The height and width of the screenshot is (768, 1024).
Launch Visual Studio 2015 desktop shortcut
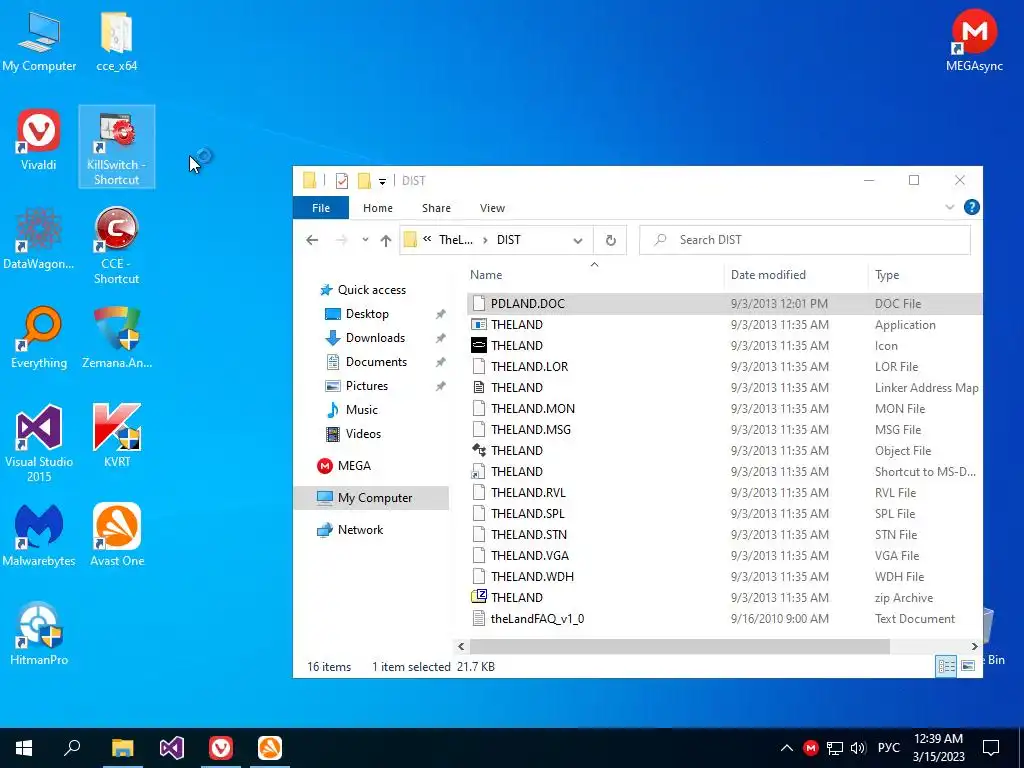(39, 443)
